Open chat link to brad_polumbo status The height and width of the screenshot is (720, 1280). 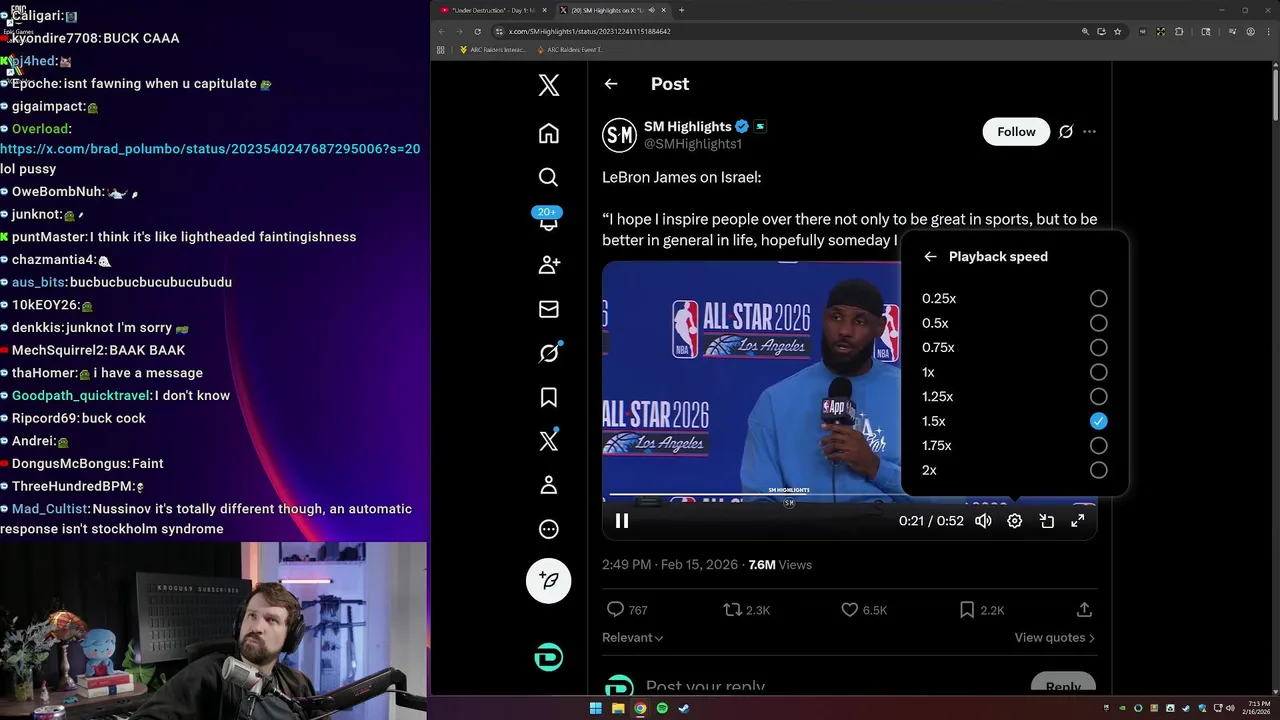[210, 148]
